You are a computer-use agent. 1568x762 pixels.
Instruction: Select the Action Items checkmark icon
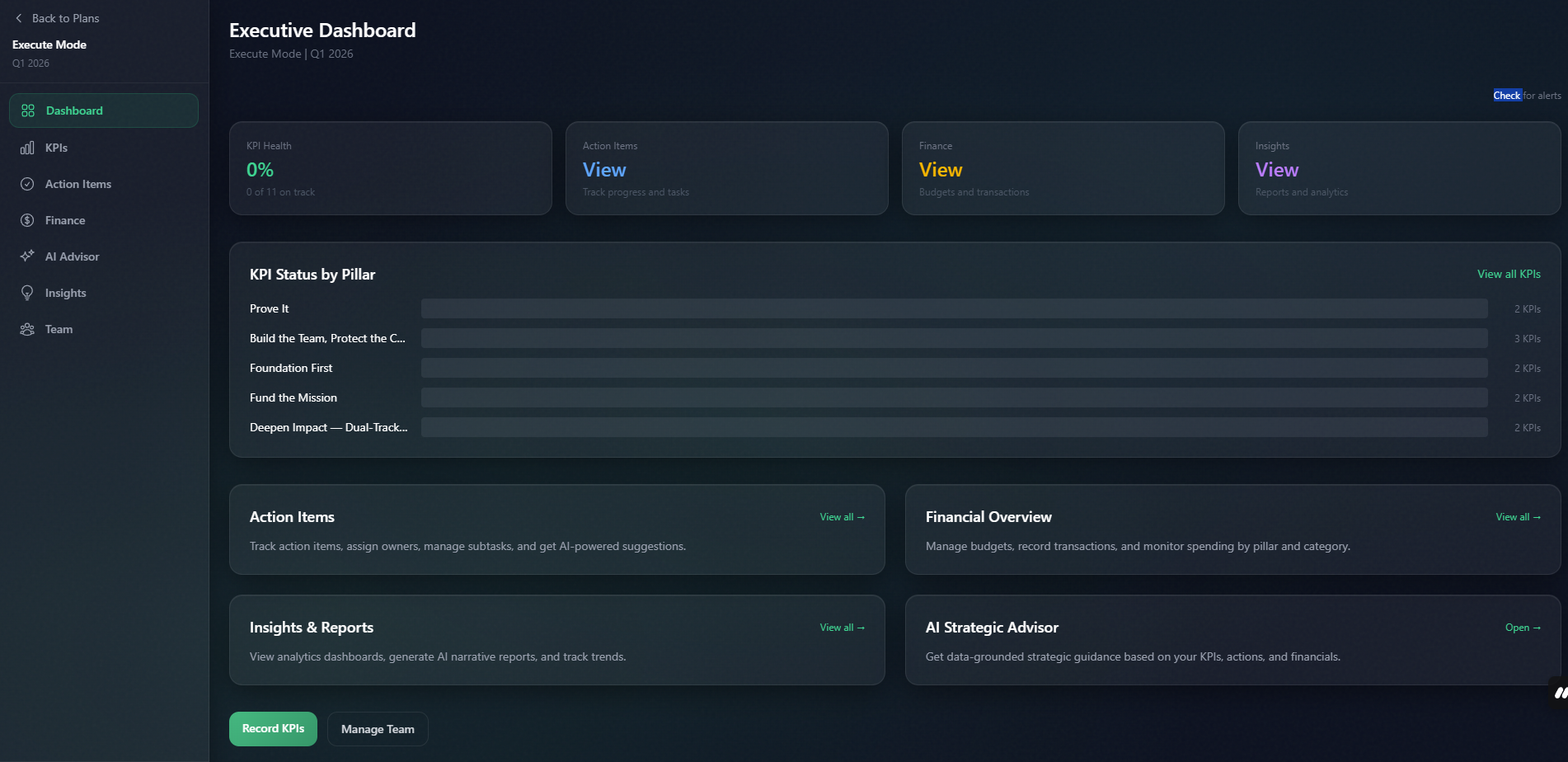click(27, 184)
